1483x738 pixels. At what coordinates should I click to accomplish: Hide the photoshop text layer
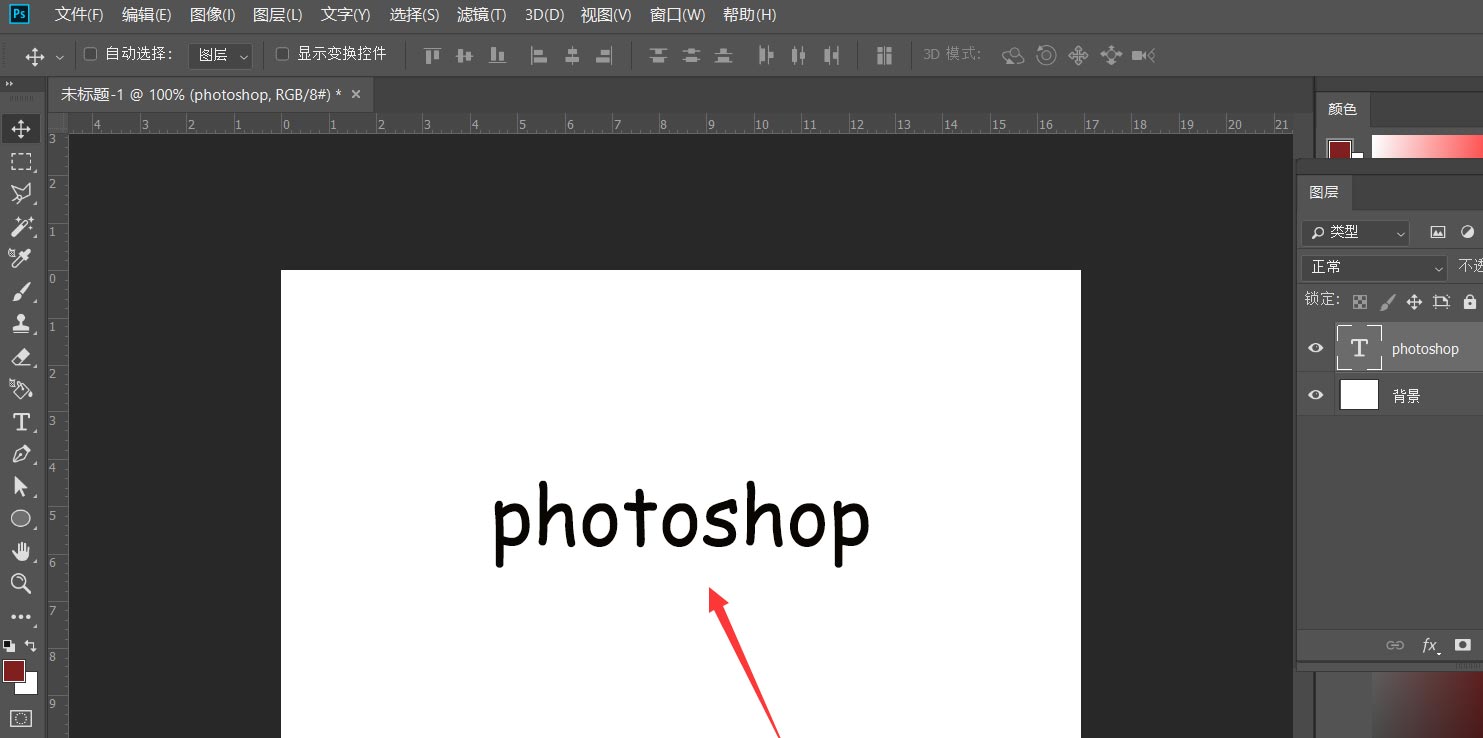point(1316,348)
